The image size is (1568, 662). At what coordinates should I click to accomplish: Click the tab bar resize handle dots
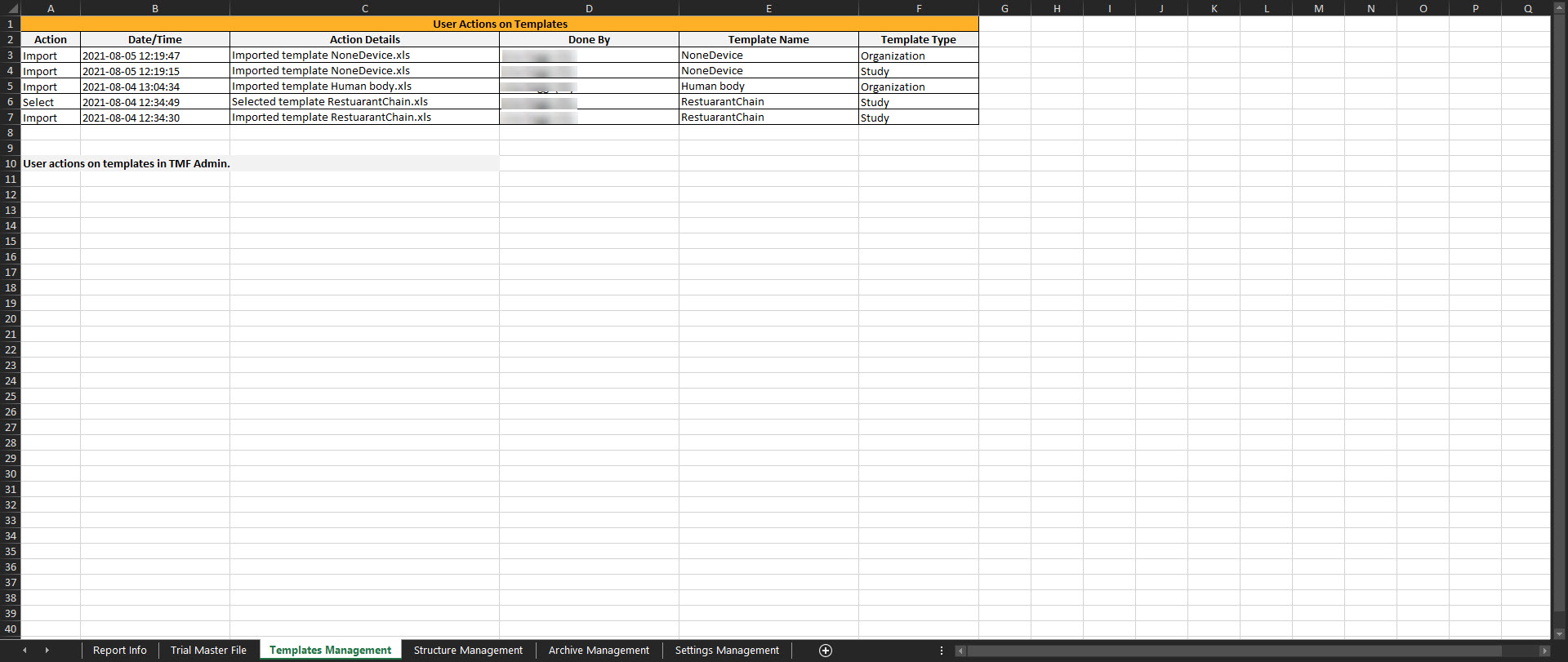(942, 651)
